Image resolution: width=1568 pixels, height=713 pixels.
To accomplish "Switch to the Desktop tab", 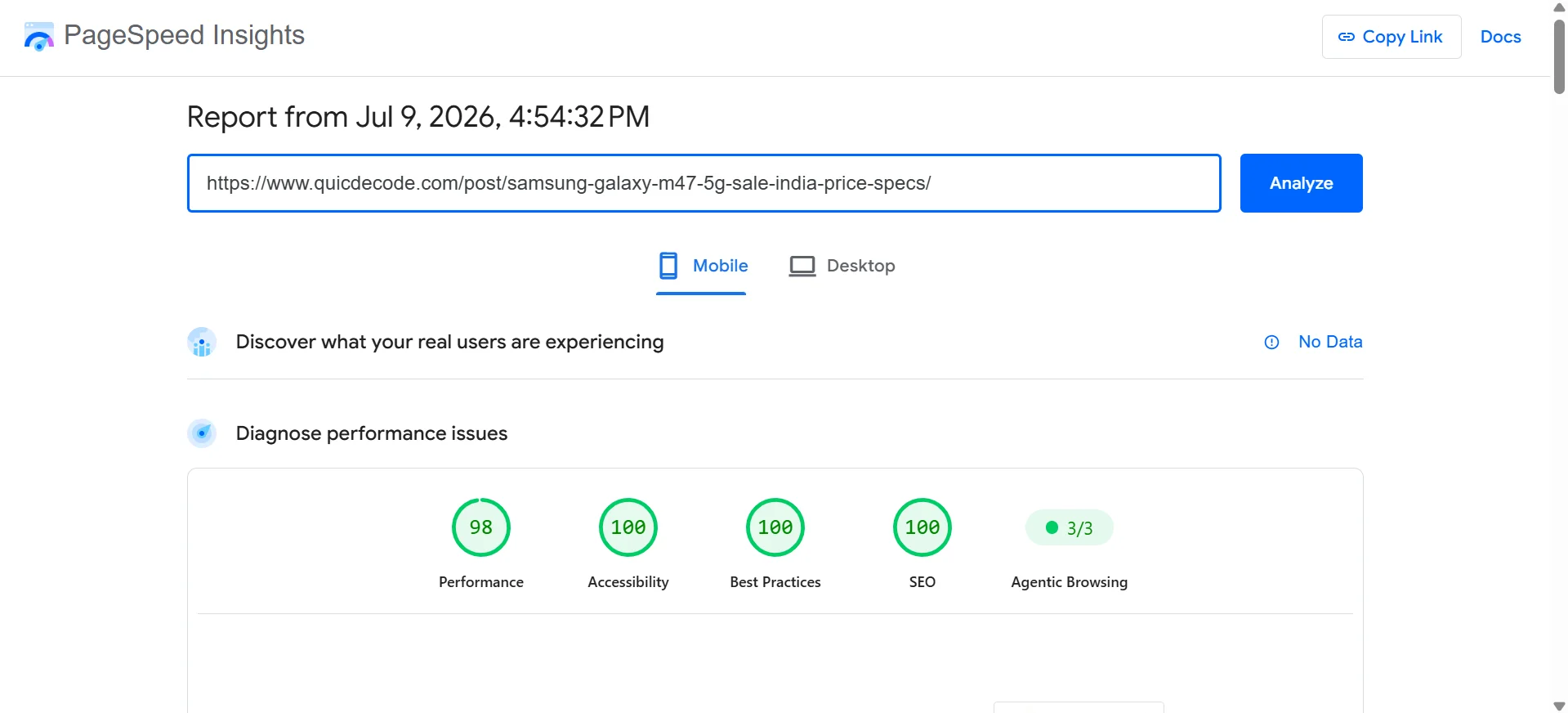I will (842, 266).
